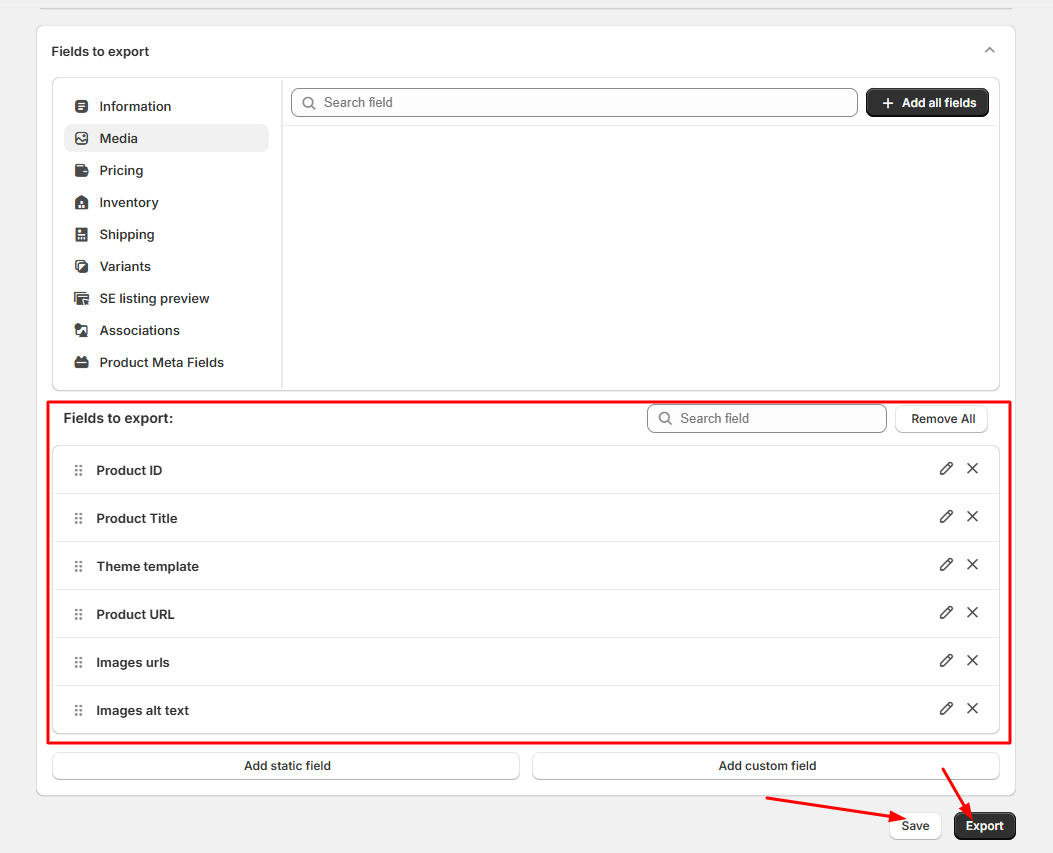The image size is (1053, 853).
Task: Click the Export button
Action: [985, 826]
